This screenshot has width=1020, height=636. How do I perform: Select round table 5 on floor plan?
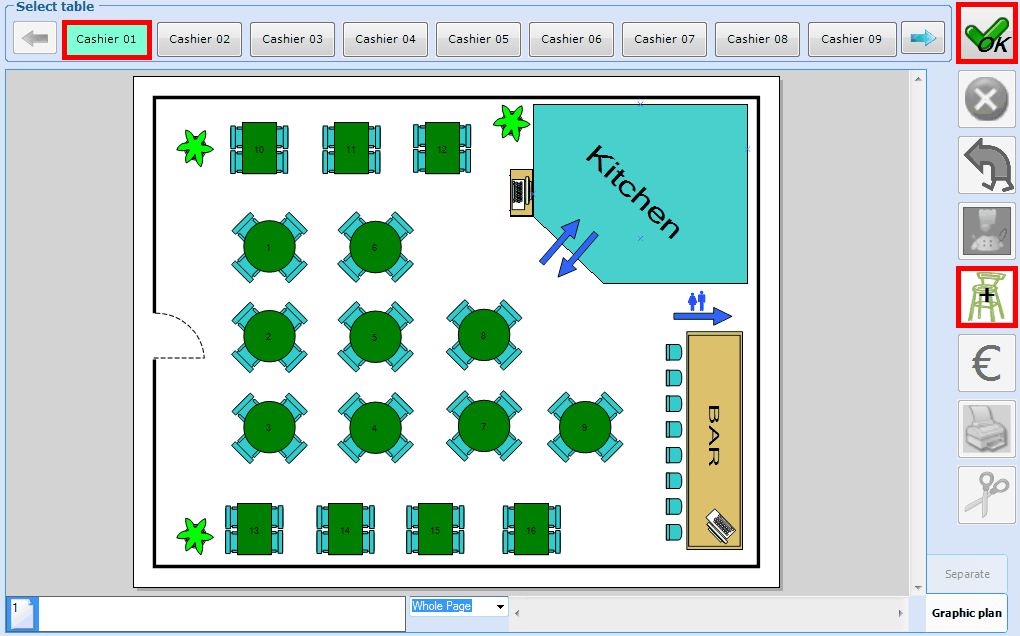point(375,337)
